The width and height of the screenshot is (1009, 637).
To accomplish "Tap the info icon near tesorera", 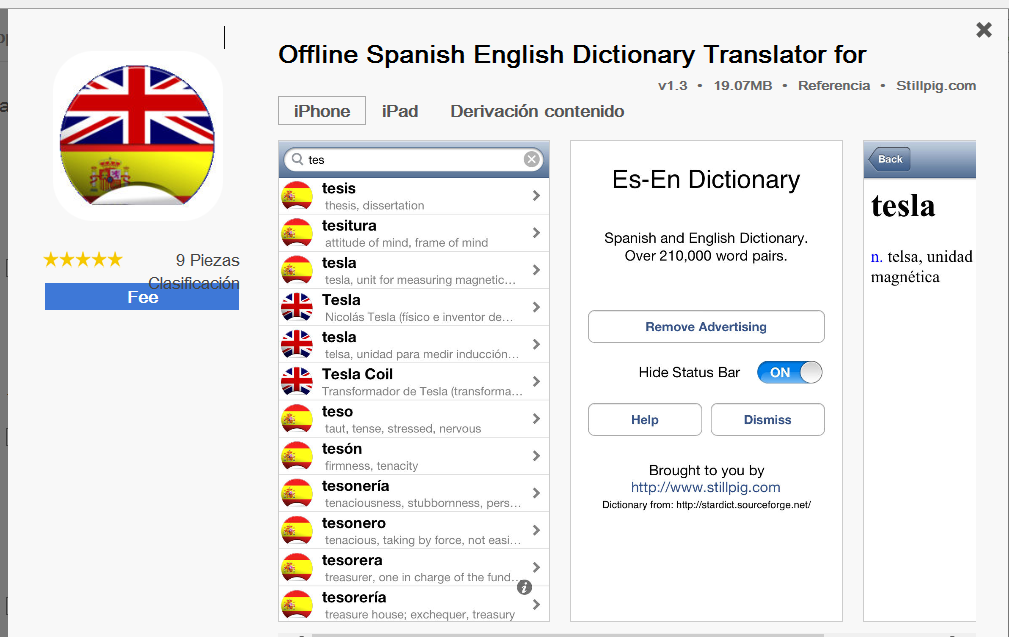I will click(x=524, y=588).
